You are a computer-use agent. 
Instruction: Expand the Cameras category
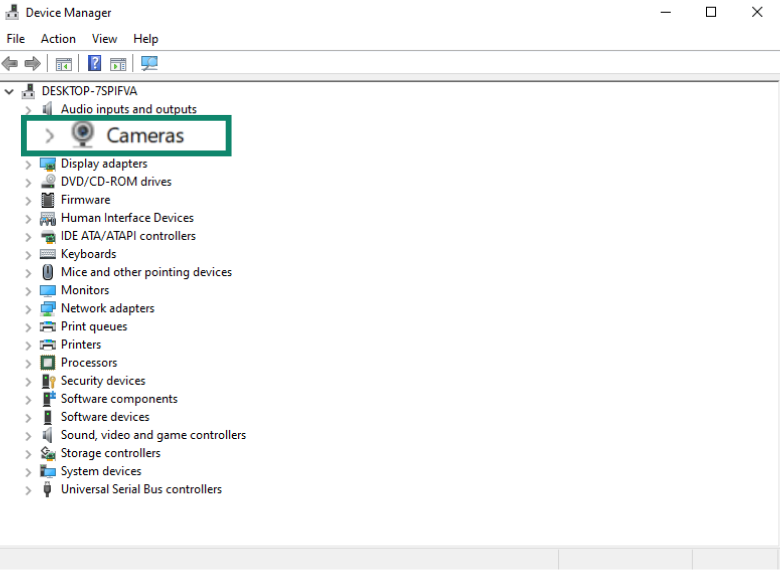point(49,136)
